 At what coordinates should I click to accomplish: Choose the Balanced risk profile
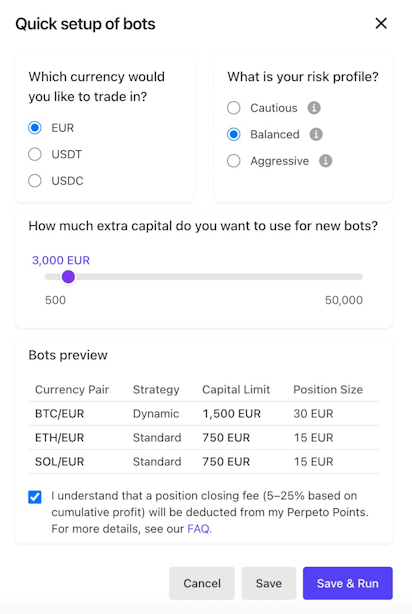(x=234, y=134)
